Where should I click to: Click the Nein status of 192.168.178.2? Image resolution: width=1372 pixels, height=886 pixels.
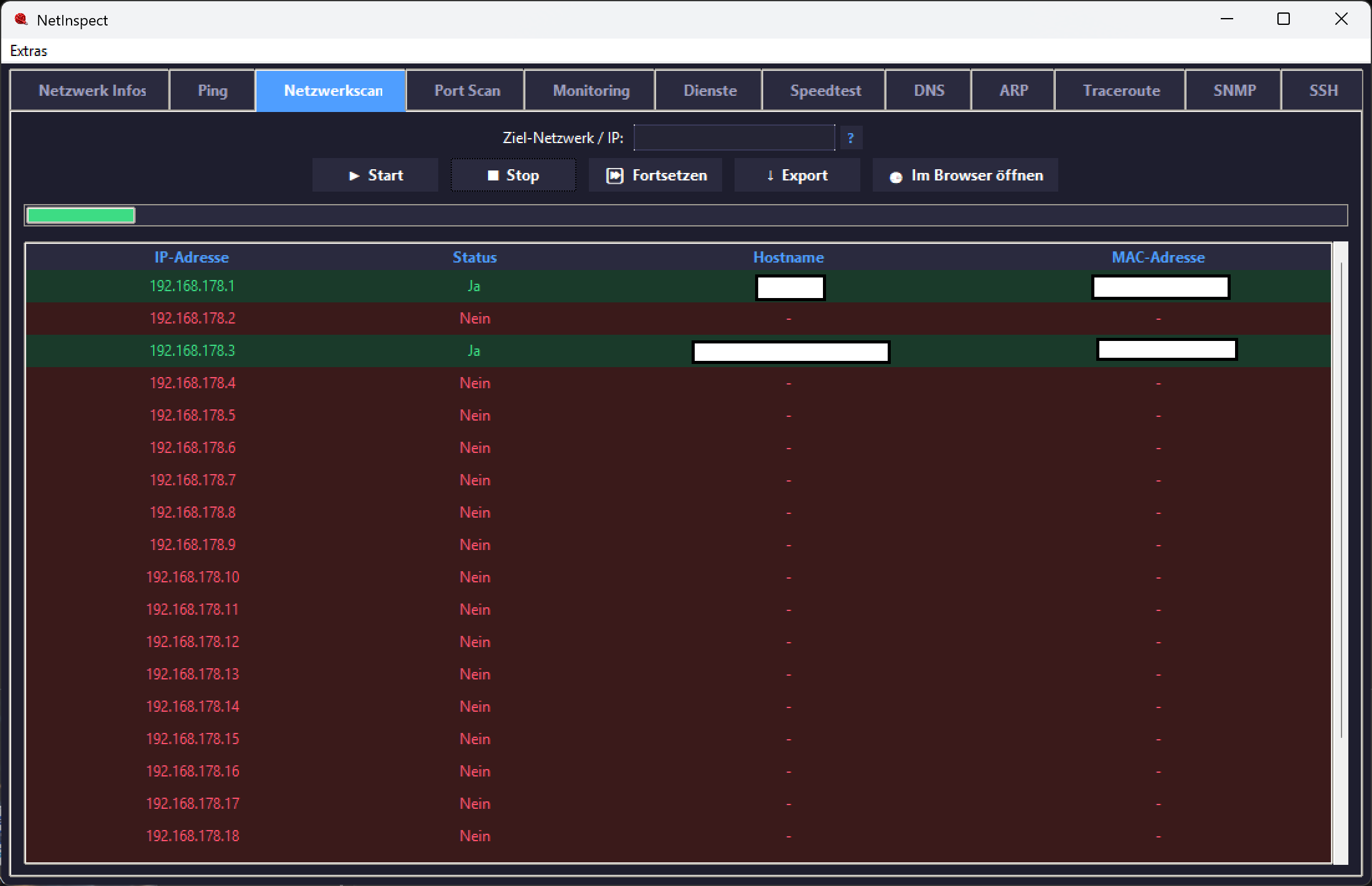[x=475, y=319]
